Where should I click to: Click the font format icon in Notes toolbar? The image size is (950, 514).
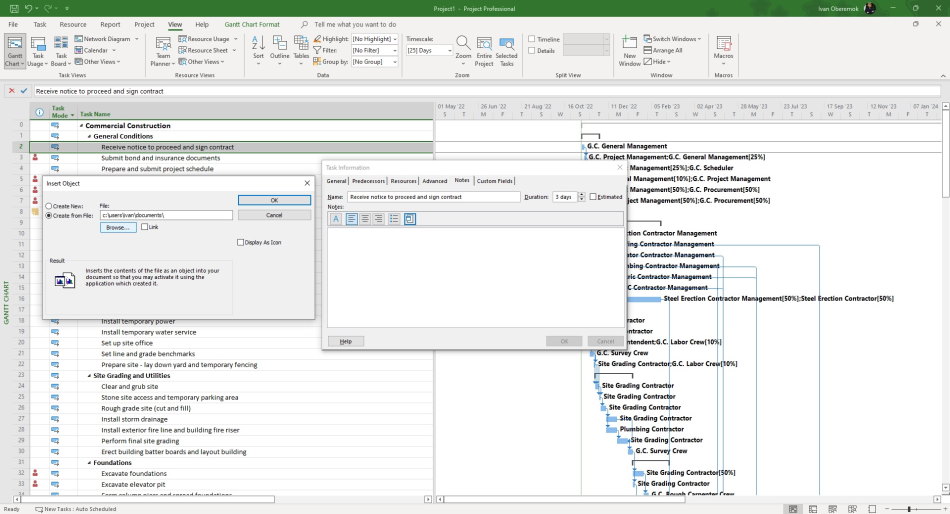pos(336,219)
